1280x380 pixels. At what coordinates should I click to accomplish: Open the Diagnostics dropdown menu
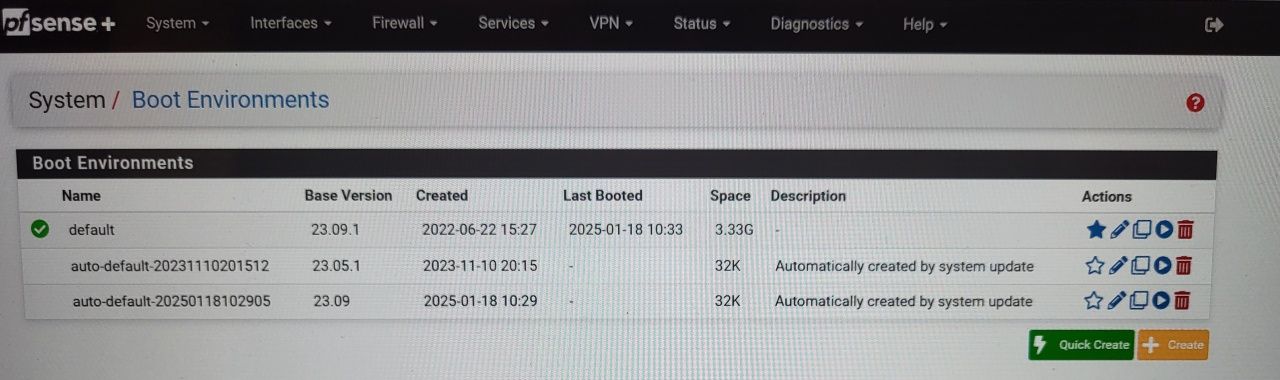click(x=816, y=24)
